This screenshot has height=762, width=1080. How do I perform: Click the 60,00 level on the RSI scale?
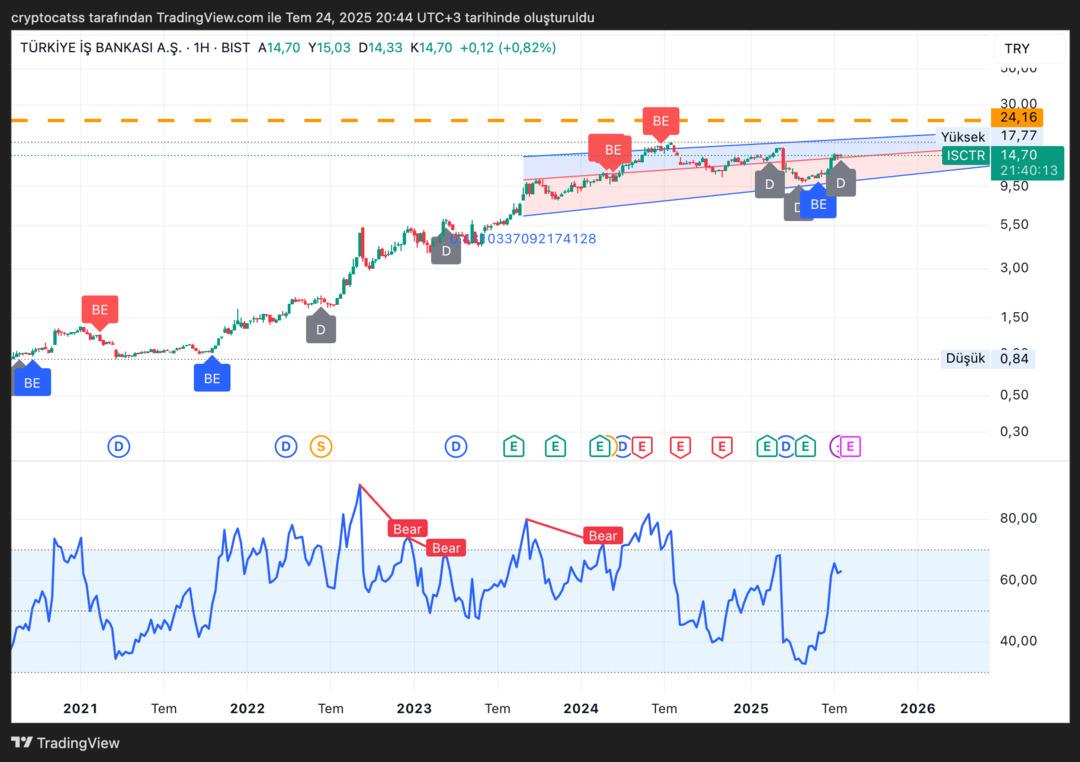(x=1018, y=579)
